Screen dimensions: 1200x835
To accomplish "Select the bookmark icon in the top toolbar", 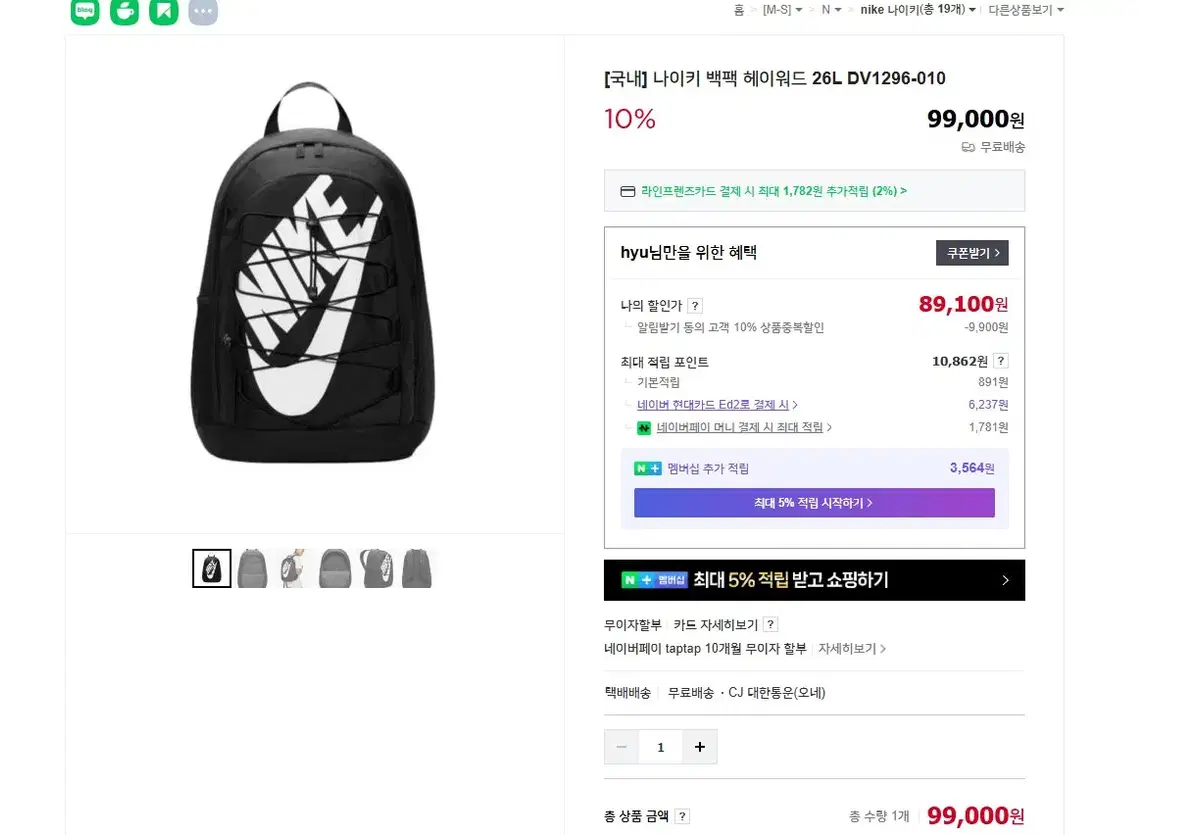I will click(x=163, y=11).
